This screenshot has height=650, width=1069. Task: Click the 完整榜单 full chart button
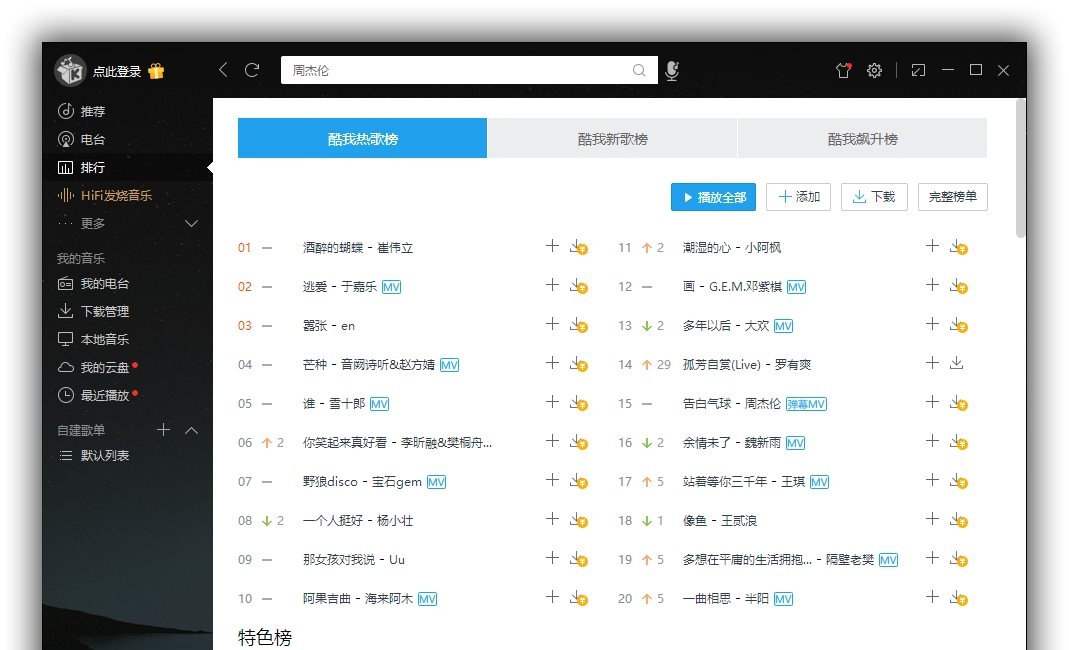click(952, 197)
